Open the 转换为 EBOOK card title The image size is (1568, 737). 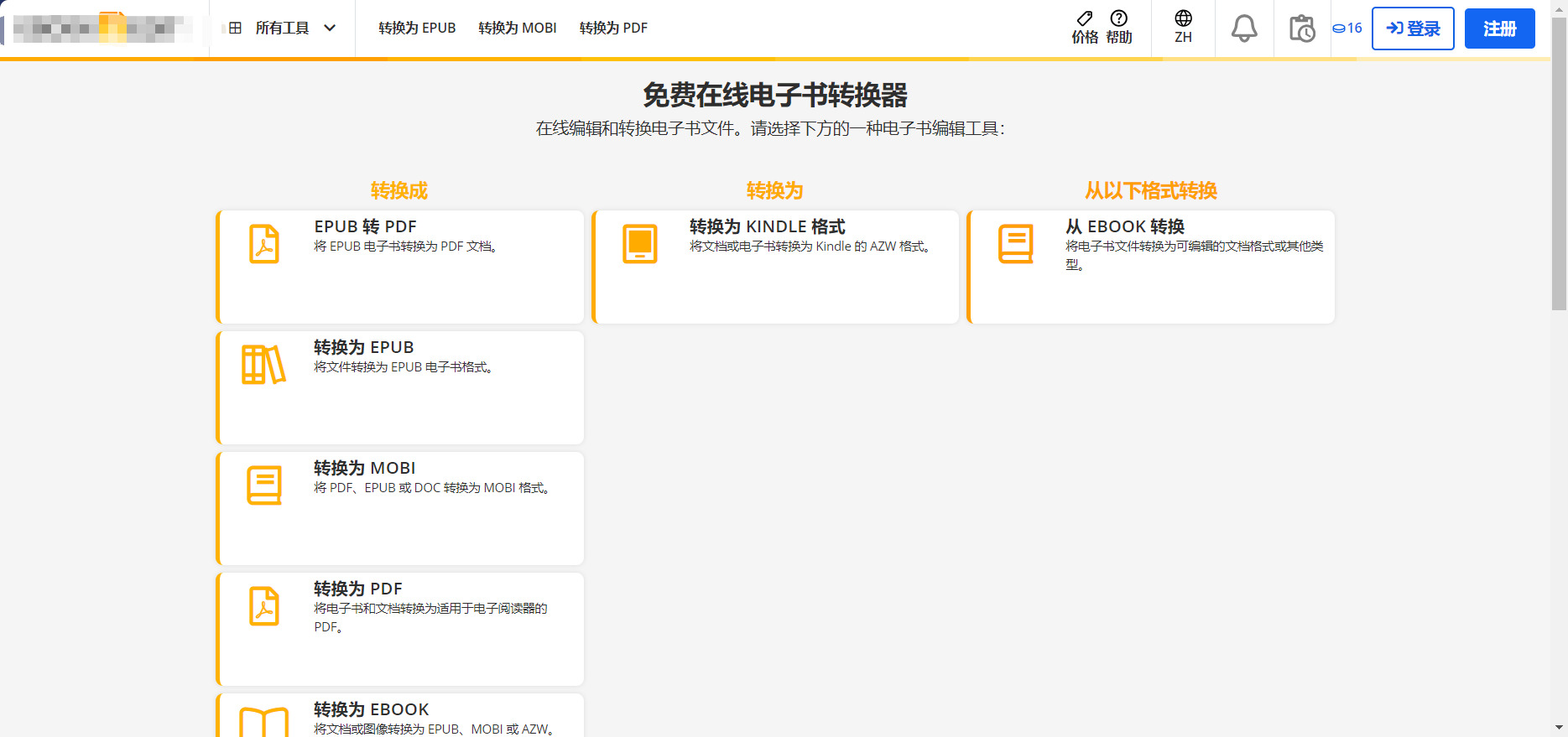click(x=372, y=709)
